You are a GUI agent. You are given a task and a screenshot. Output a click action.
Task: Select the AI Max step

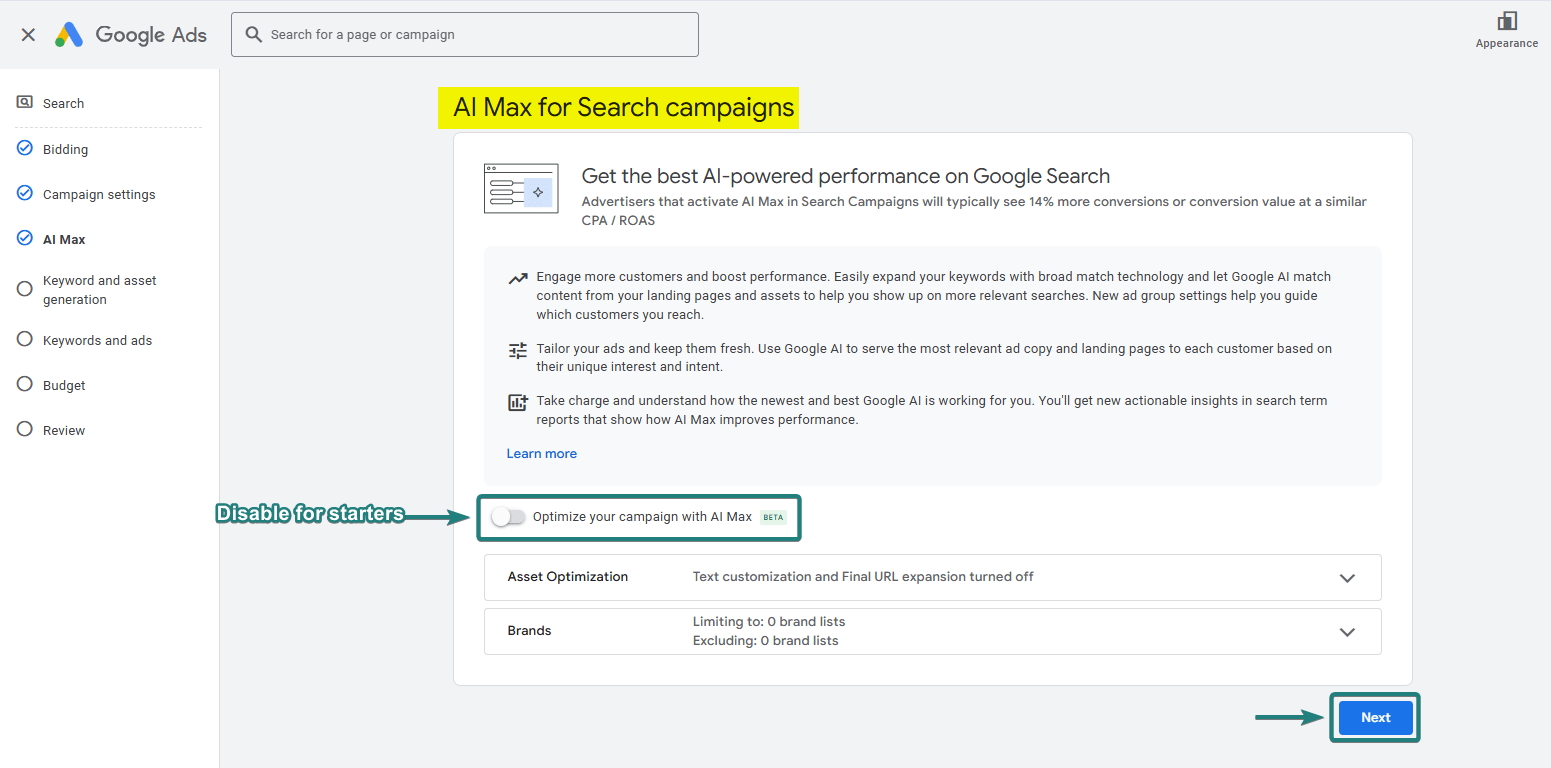[64, 239]
